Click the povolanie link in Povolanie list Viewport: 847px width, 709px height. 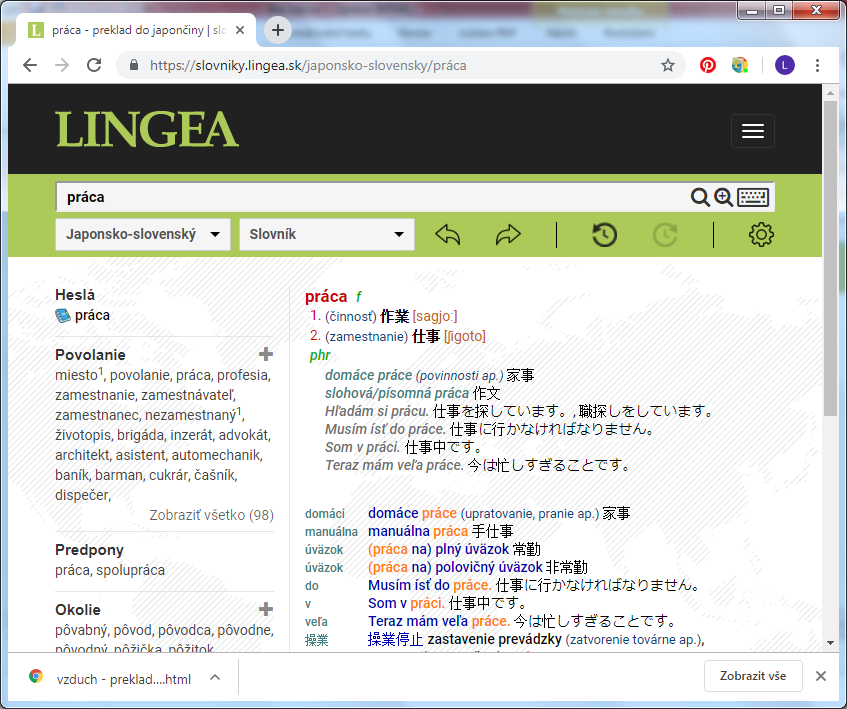[x=140, y=375]
